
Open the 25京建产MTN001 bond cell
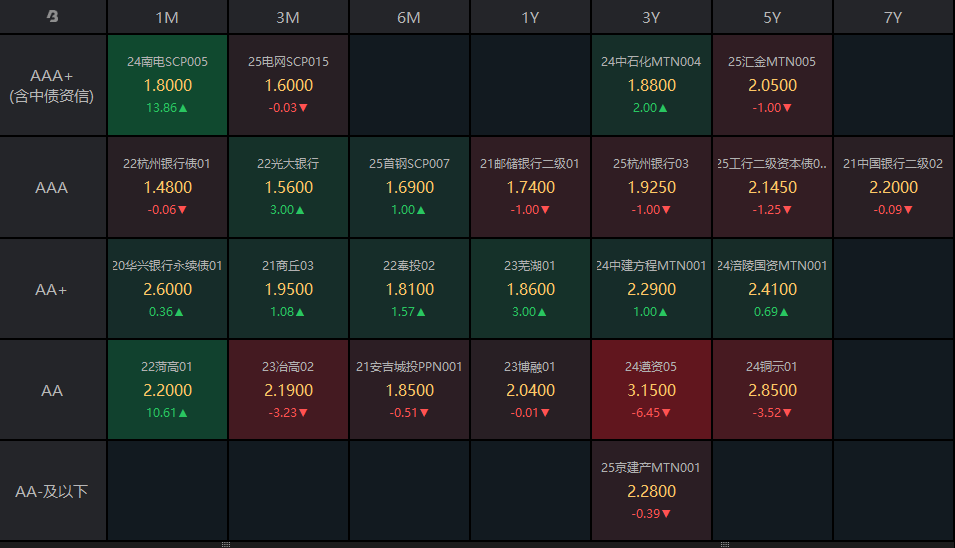click(651, 491)
